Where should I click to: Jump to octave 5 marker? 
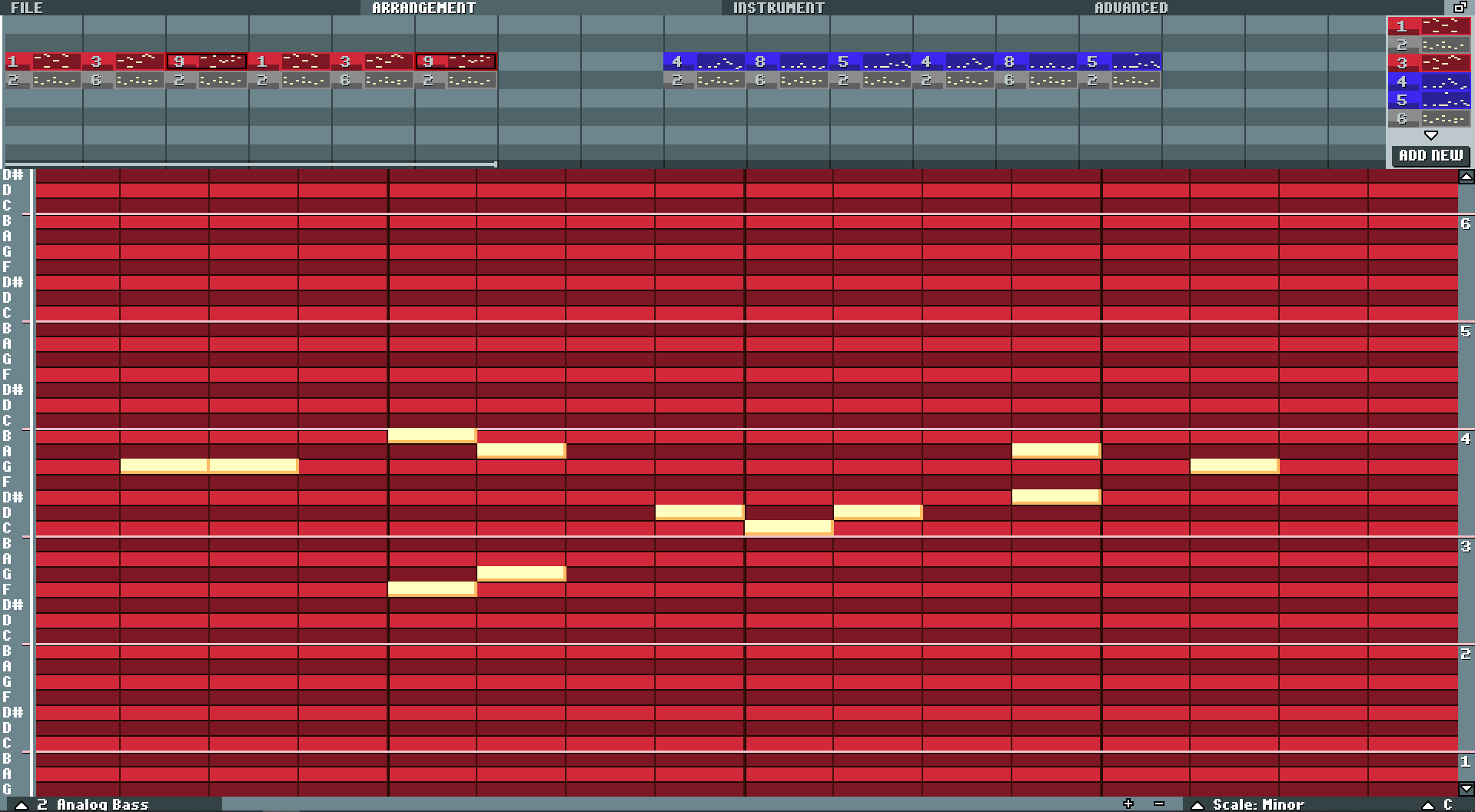point(1466,331)
